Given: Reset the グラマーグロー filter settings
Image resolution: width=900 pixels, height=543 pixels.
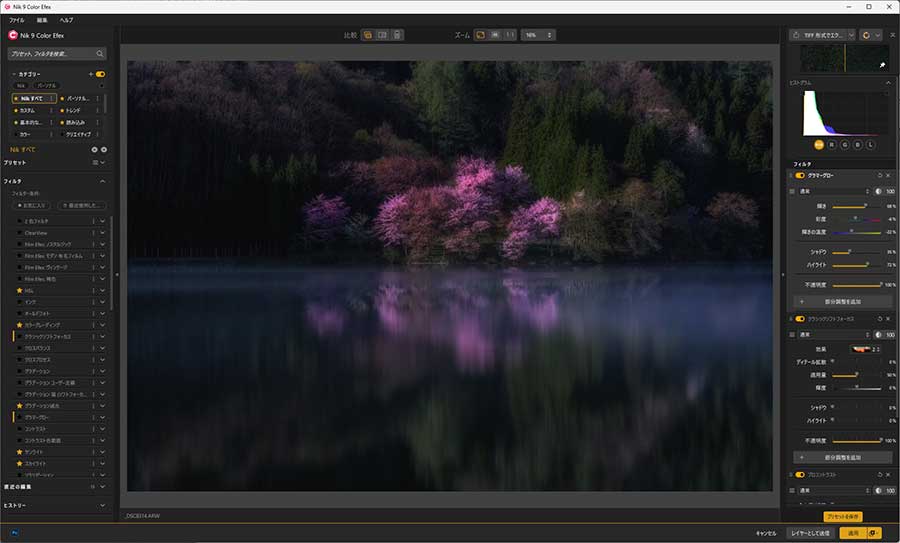Looking at the screenshot, I should pos(877,175).
